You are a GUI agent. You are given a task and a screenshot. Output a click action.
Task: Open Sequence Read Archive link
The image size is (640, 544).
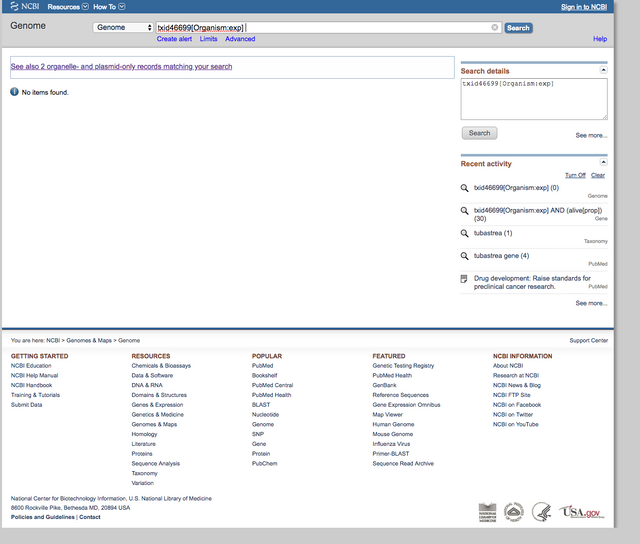pos(403,464)
